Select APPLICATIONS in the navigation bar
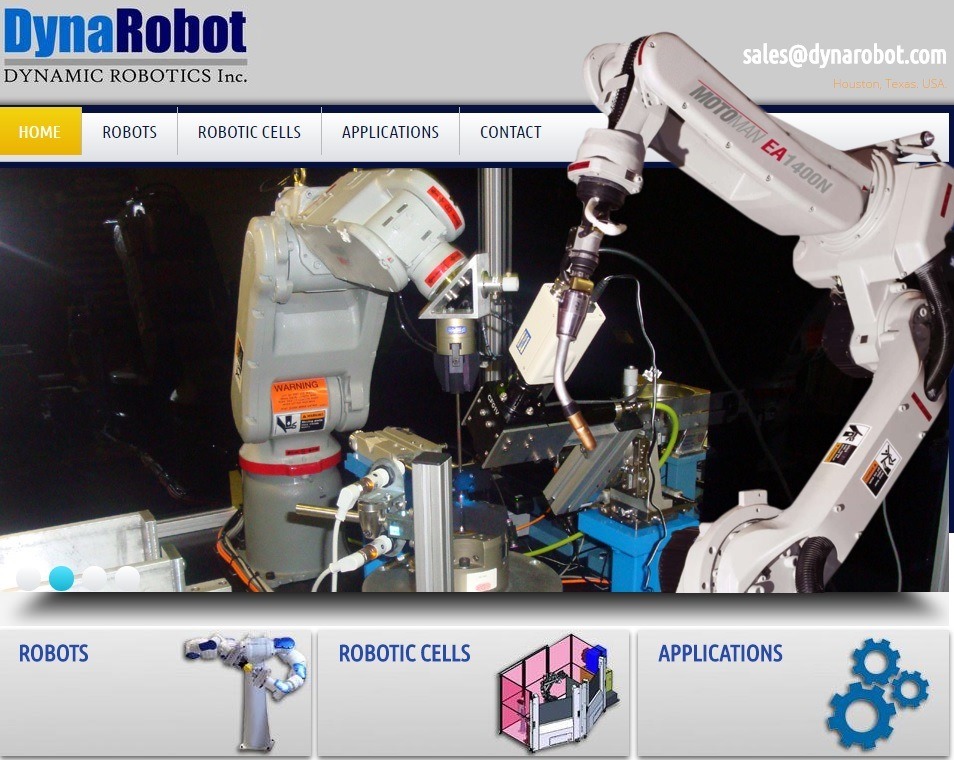Viewport: 954px width, 760px height. (390, 132)
